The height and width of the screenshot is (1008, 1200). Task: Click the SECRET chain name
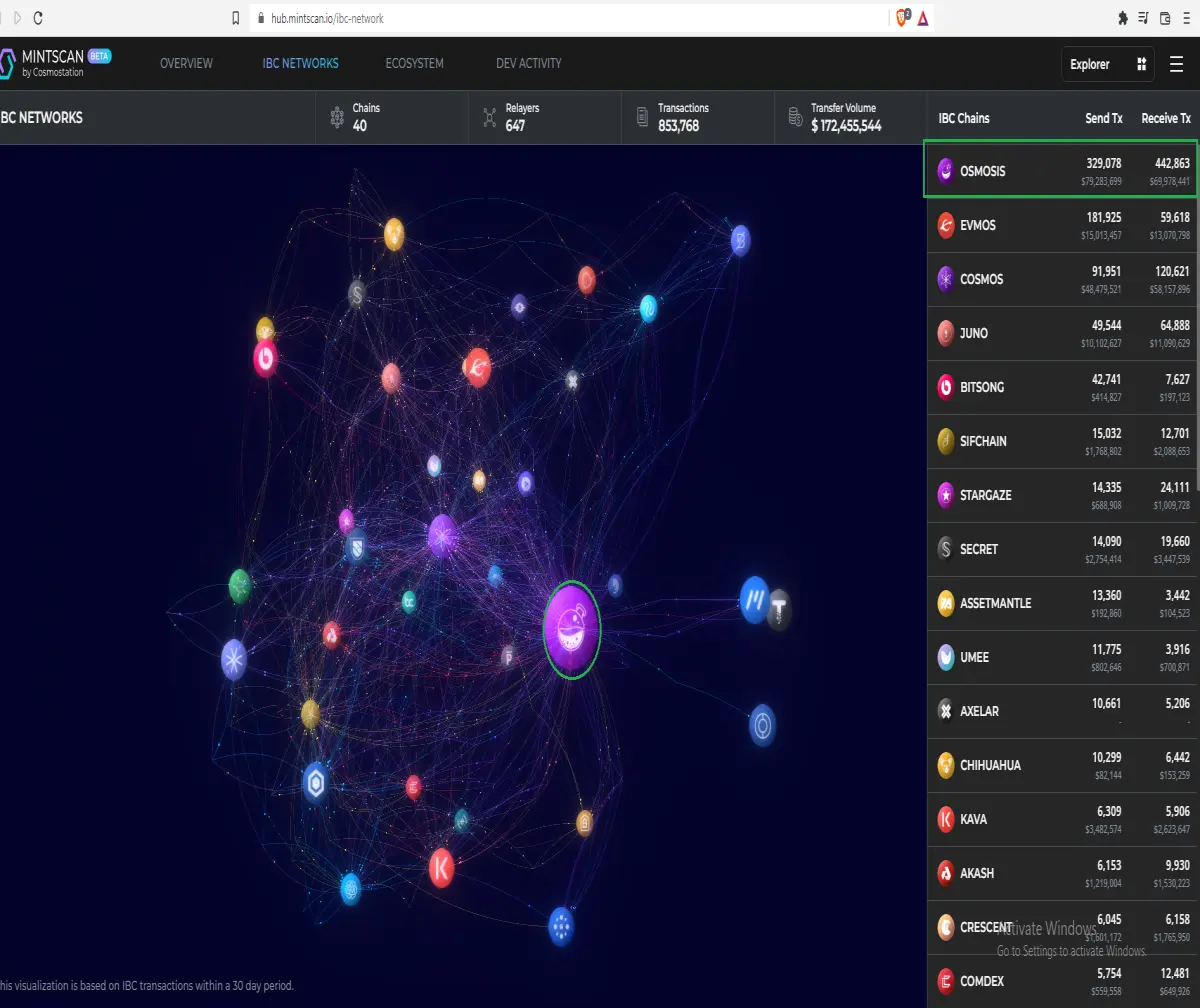[x=979, y=549]
